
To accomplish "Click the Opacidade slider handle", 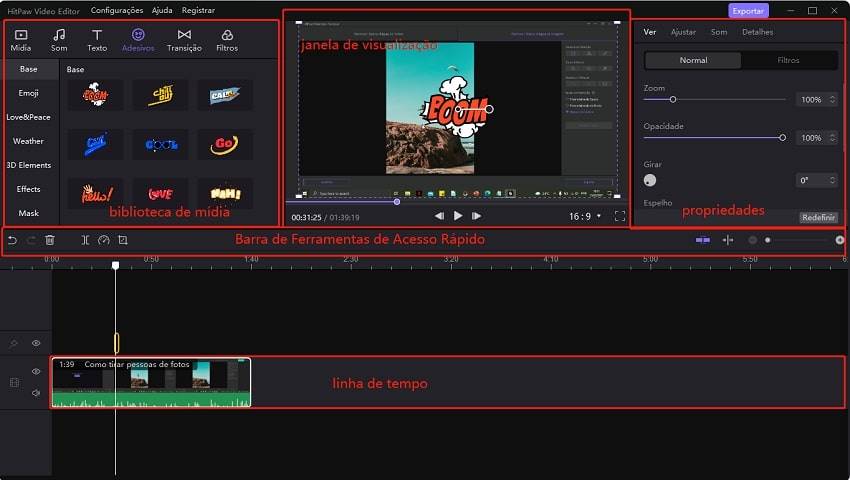I will 782,137.
